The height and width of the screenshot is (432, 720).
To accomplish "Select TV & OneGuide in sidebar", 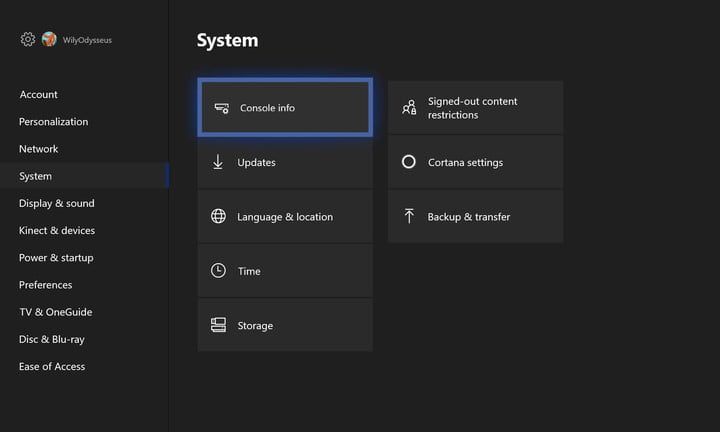I will pyautogui.click(x=56, y=312).
